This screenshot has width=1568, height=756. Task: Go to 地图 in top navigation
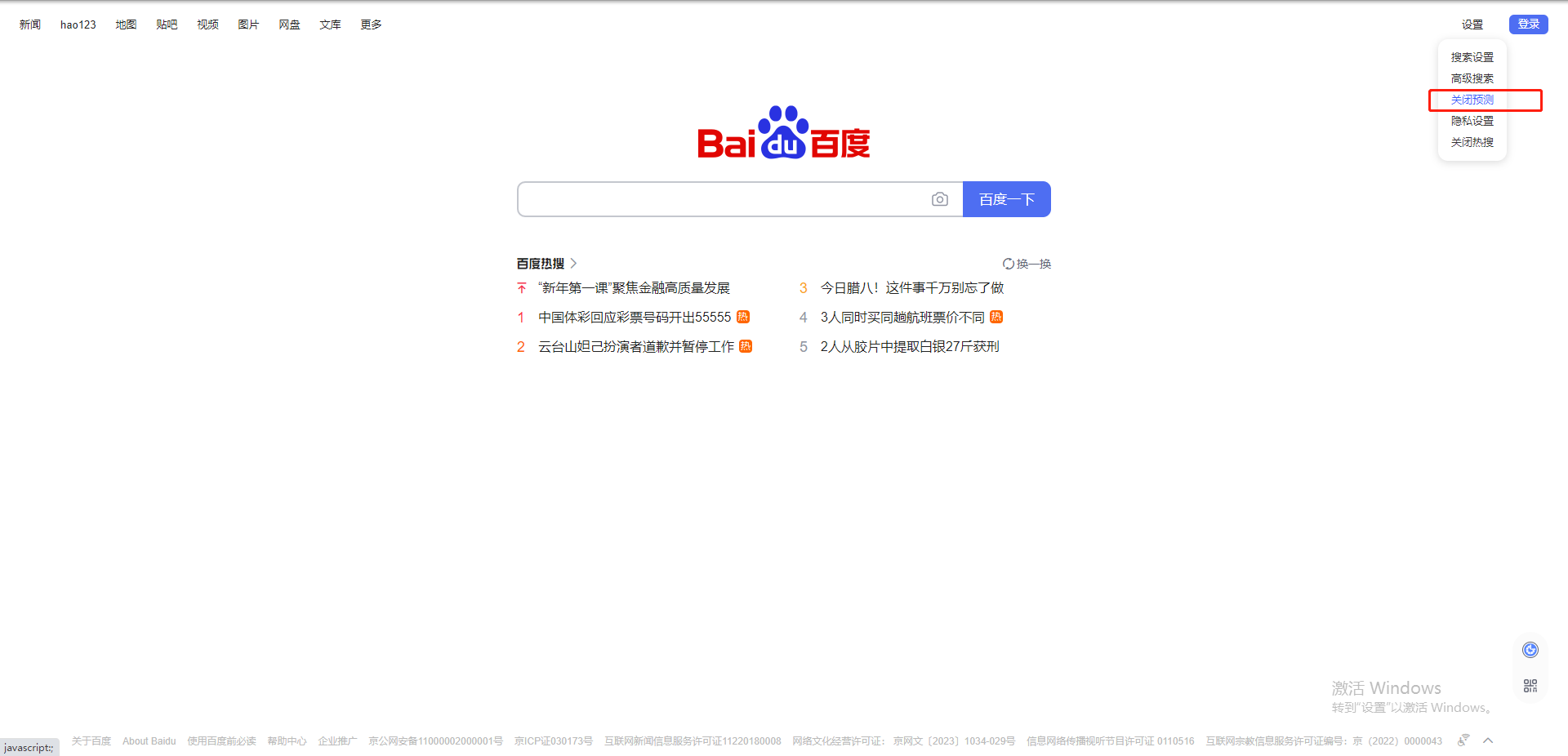coord(127,24)
